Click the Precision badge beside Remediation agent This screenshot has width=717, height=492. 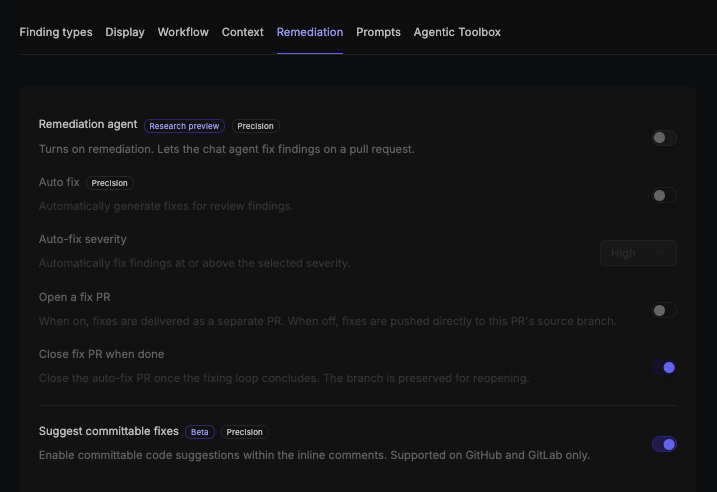256,126
